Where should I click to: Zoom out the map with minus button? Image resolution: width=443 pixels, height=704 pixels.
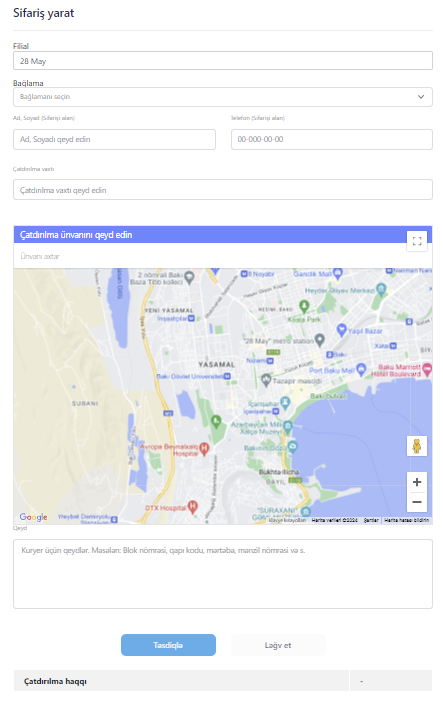pos(417,502)
